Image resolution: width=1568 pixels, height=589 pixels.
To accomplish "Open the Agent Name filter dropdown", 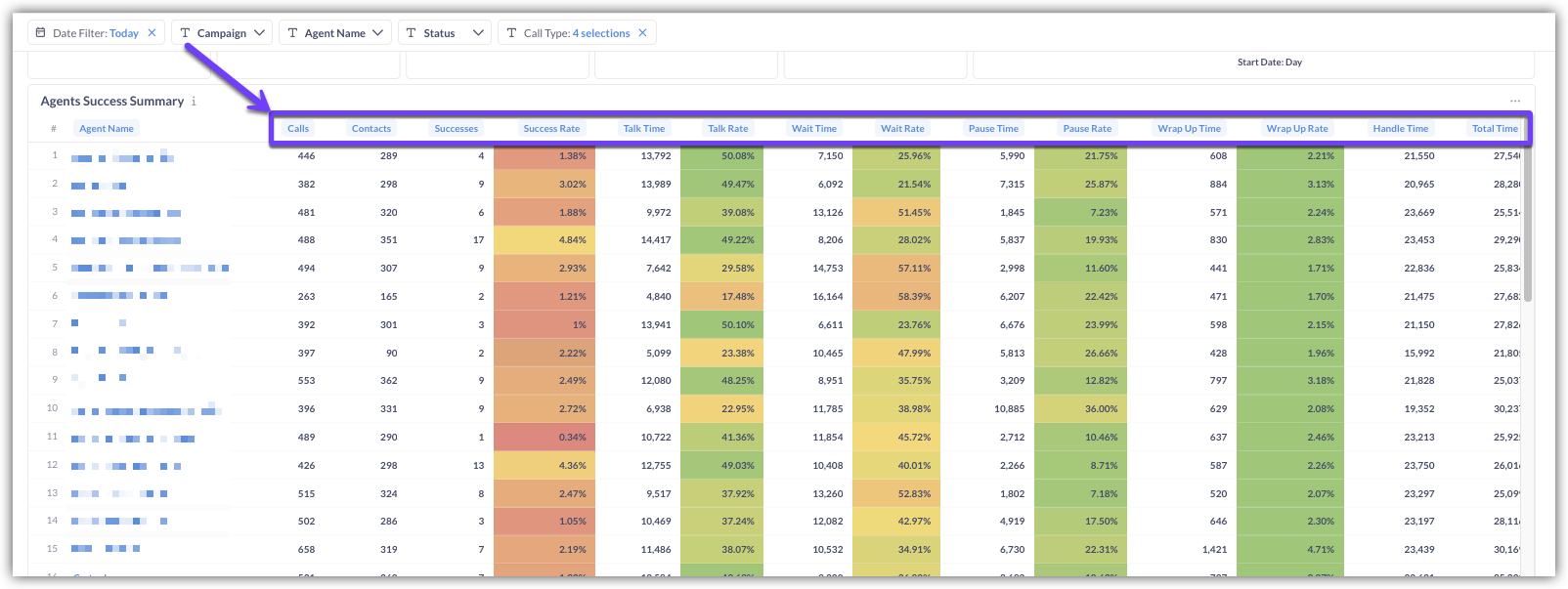I will coord(377,33).
